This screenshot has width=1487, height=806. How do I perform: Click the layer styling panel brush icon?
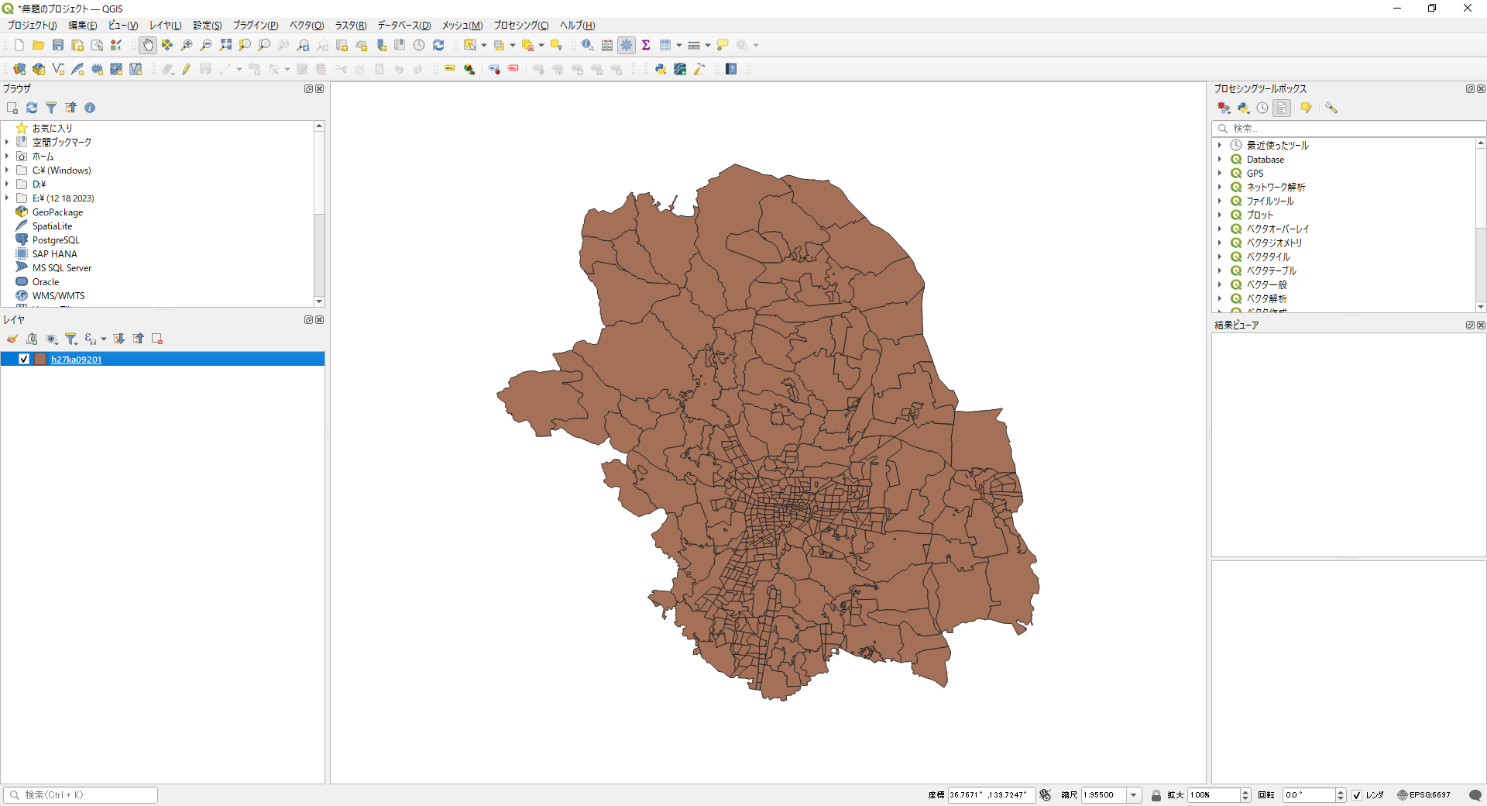[12, 339]
